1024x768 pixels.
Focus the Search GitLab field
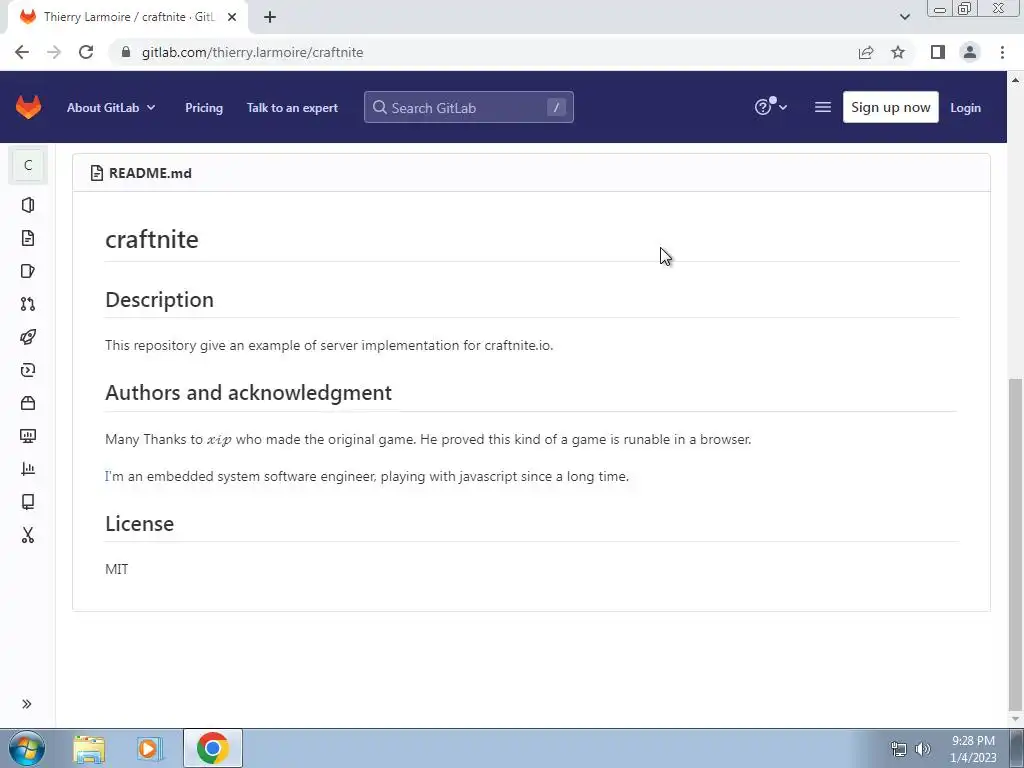coord(469,108)
